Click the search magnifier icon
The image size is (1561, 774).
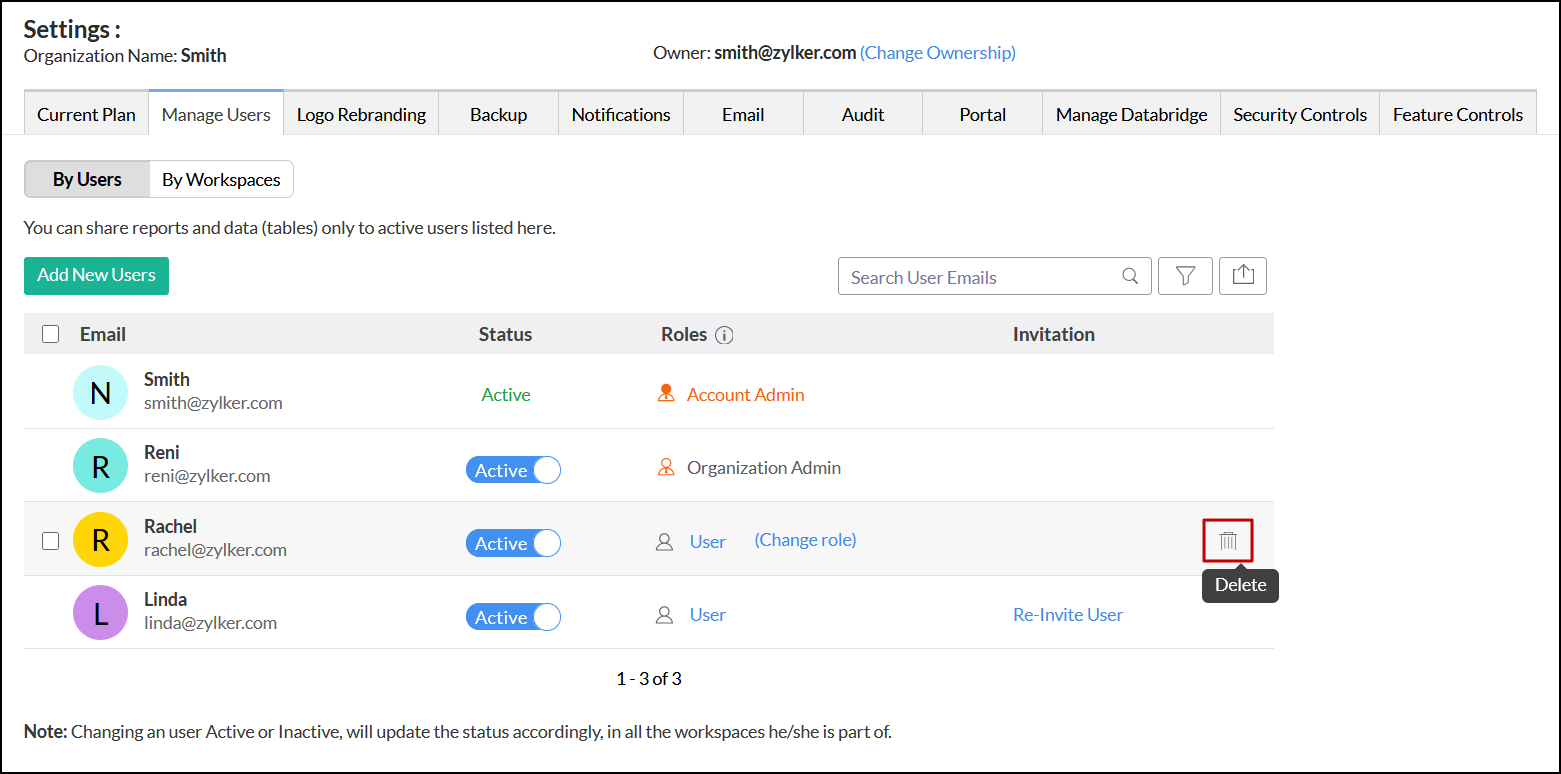(x=1130, y=277)
